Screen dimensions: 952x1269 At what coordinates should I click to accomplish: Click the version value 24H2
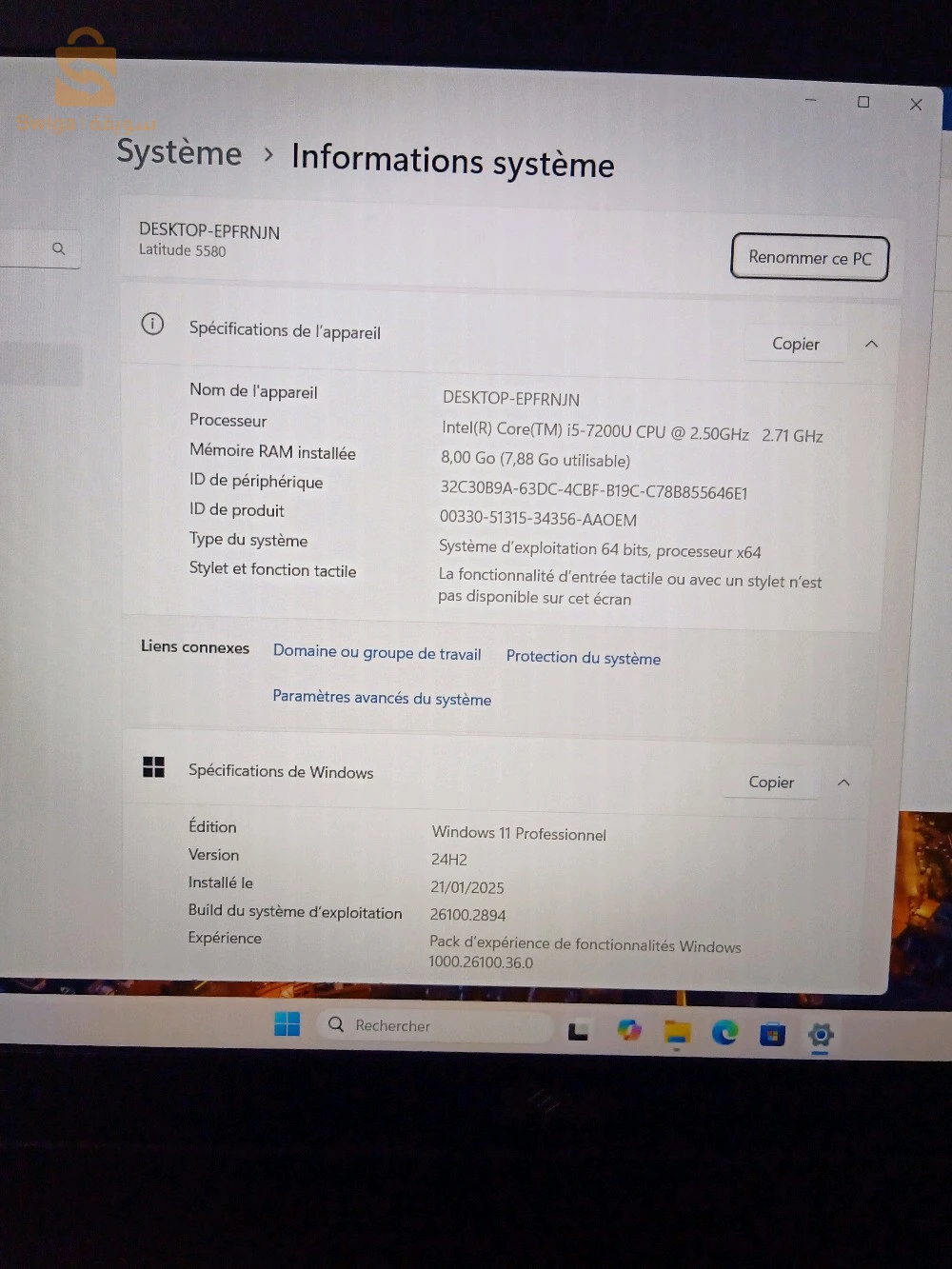pos(449,860)
